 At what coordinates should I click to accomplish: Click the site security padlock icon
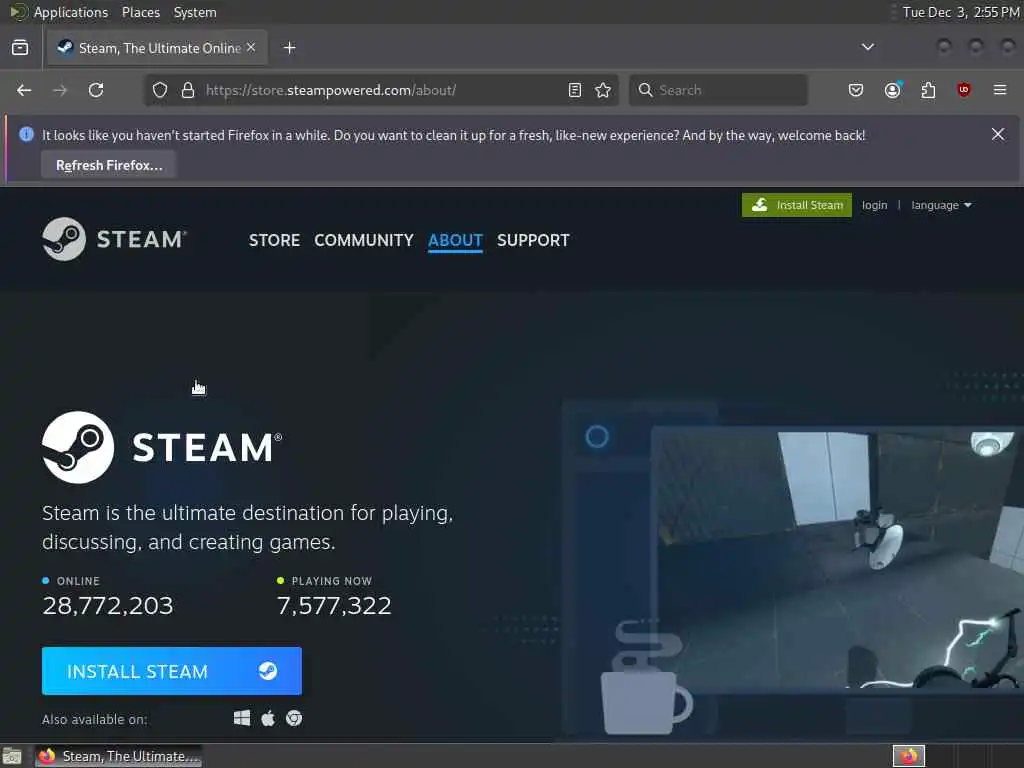point(188,90)
